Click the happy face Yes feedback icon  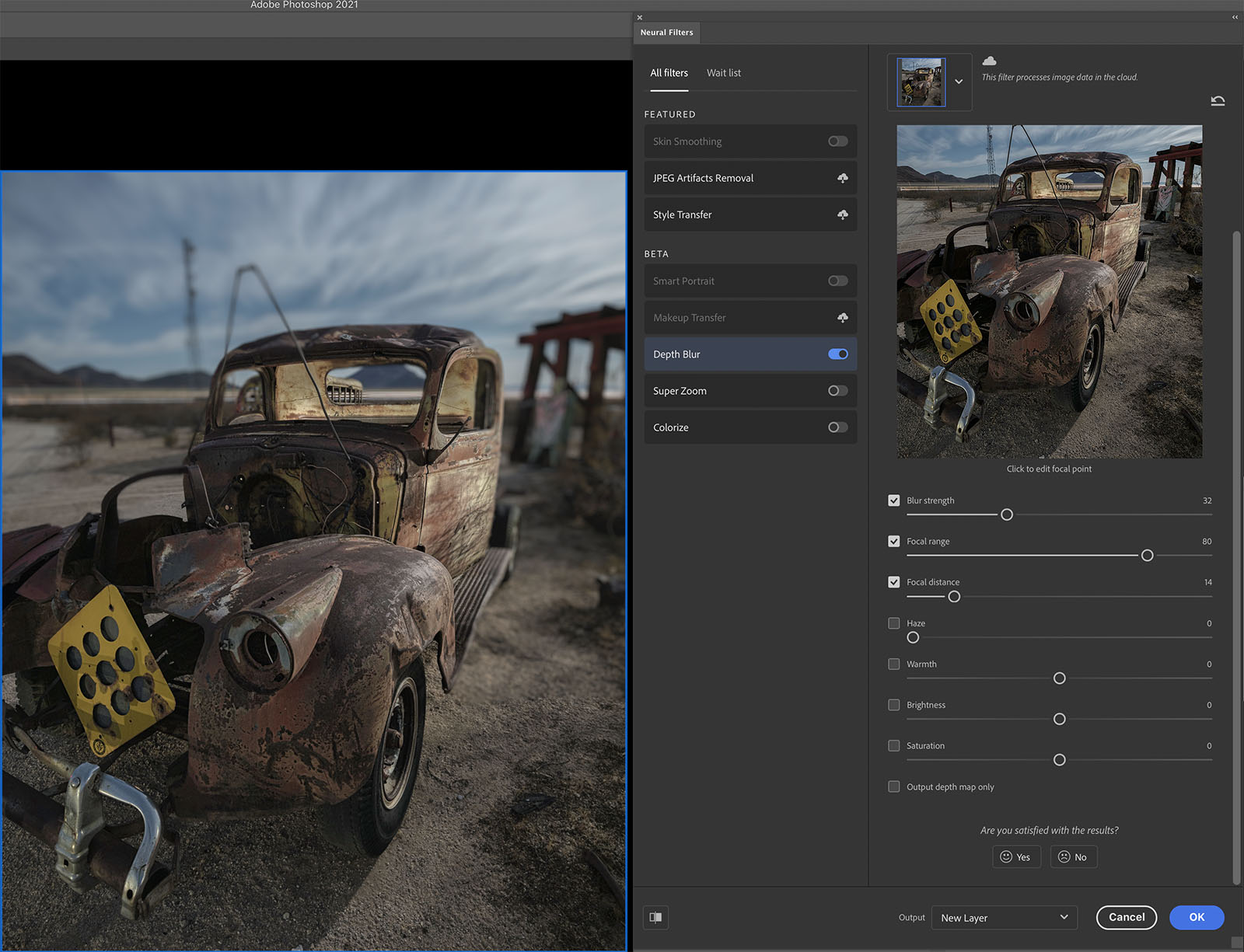[x=1006, y=856]
